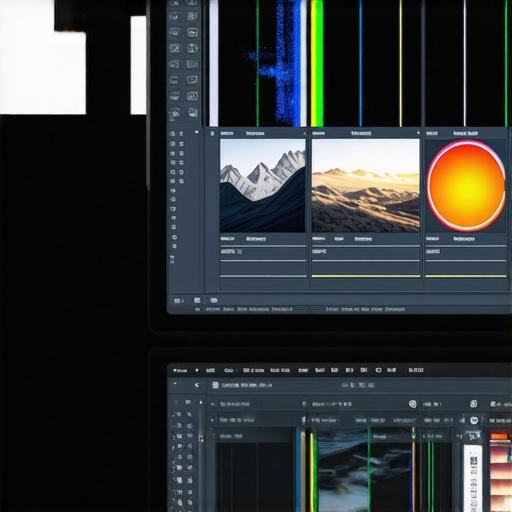
Task: Open dropdown arrow beside lower window's first menu
Action: pyautogui.click(x=197, y=370)
